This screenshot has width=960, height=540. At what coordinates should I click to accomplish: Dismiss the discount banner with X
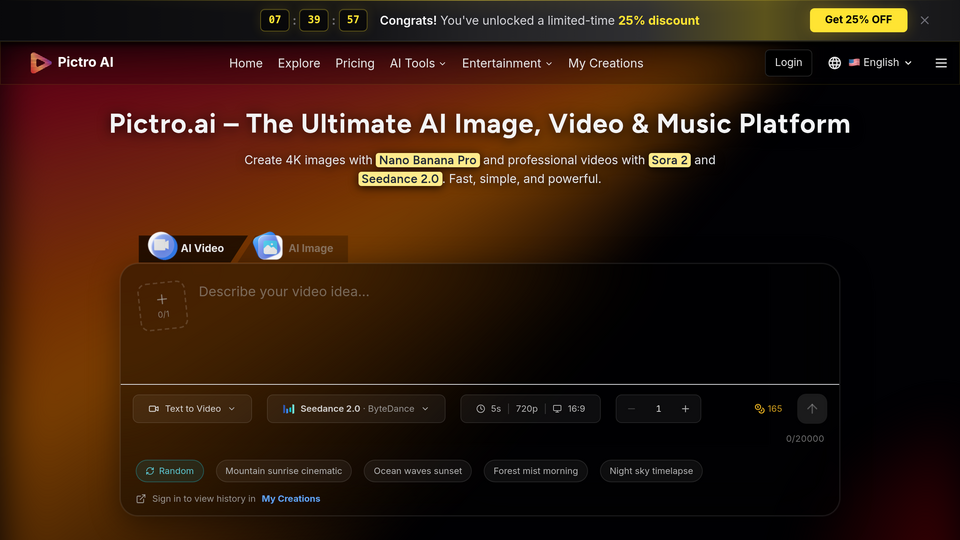coord(924,20)
